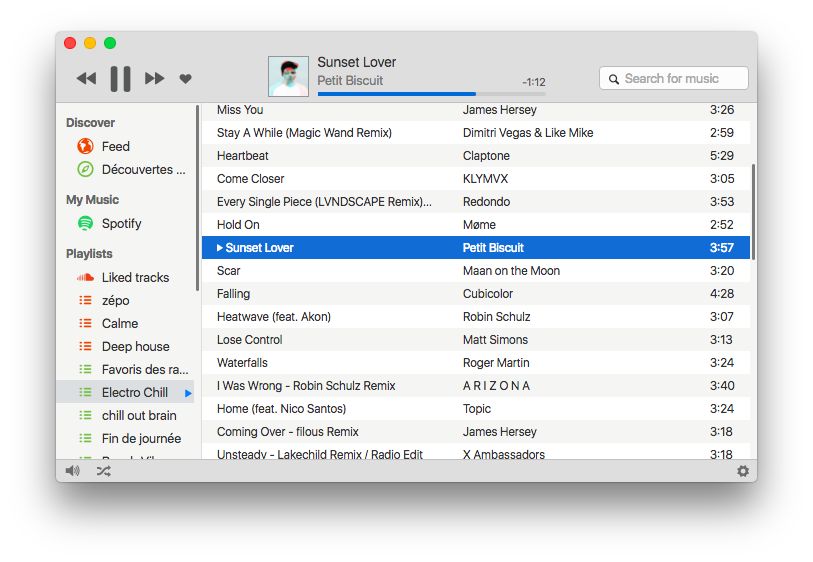Click artist Dimitri Vegas & Like Mike
The image size is (813, 562).
(x=528, y=133)
